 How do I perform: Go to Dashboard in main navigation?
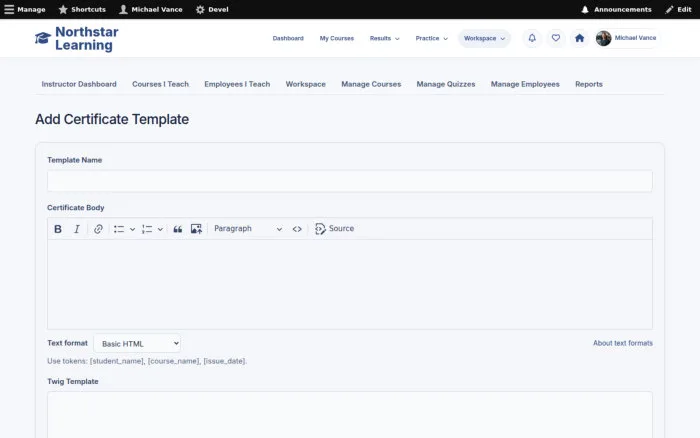288,38
